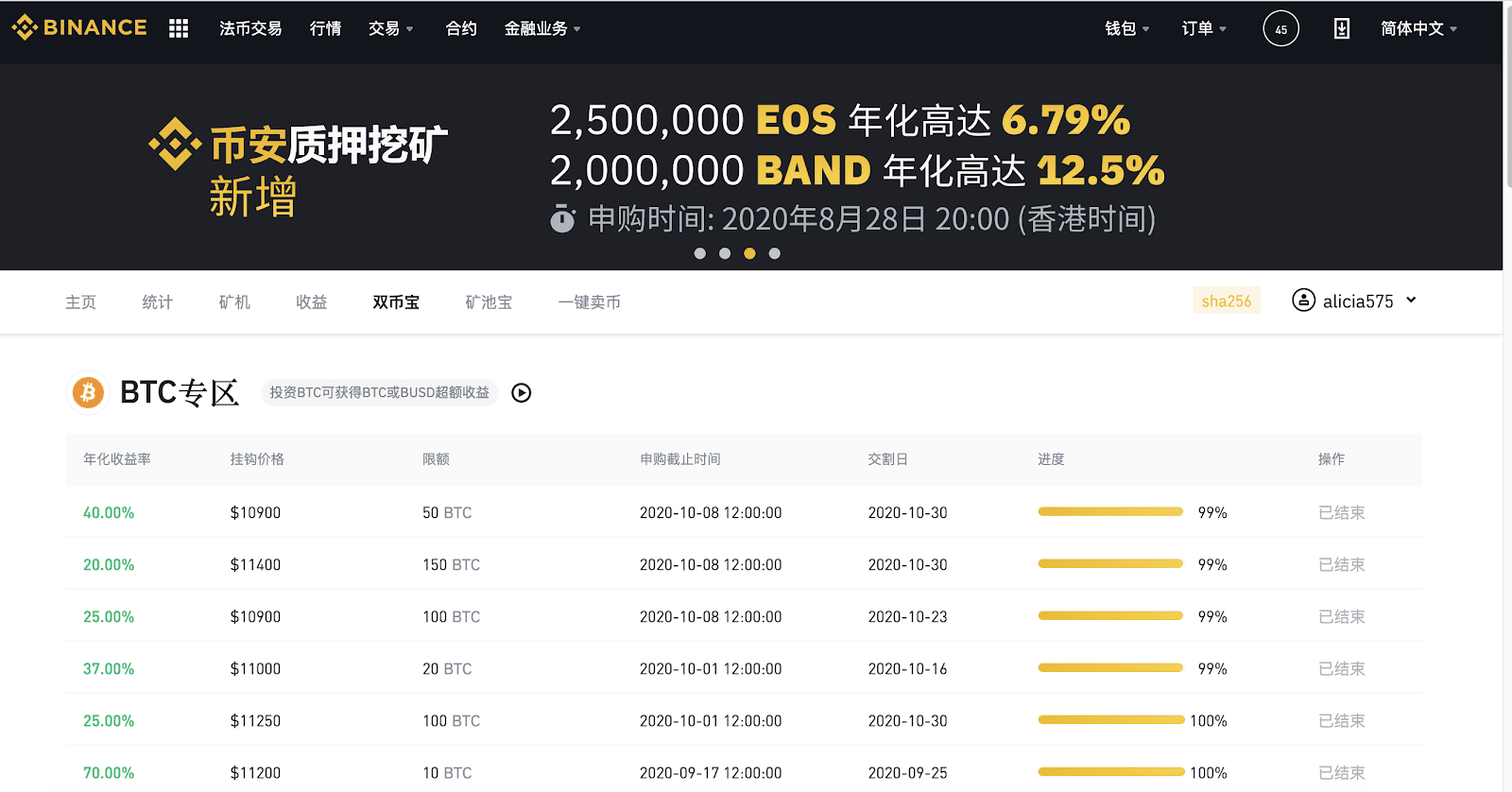Click the 进度 column header
This screenshot has height=792, width=1512.
pos(1051,459)
